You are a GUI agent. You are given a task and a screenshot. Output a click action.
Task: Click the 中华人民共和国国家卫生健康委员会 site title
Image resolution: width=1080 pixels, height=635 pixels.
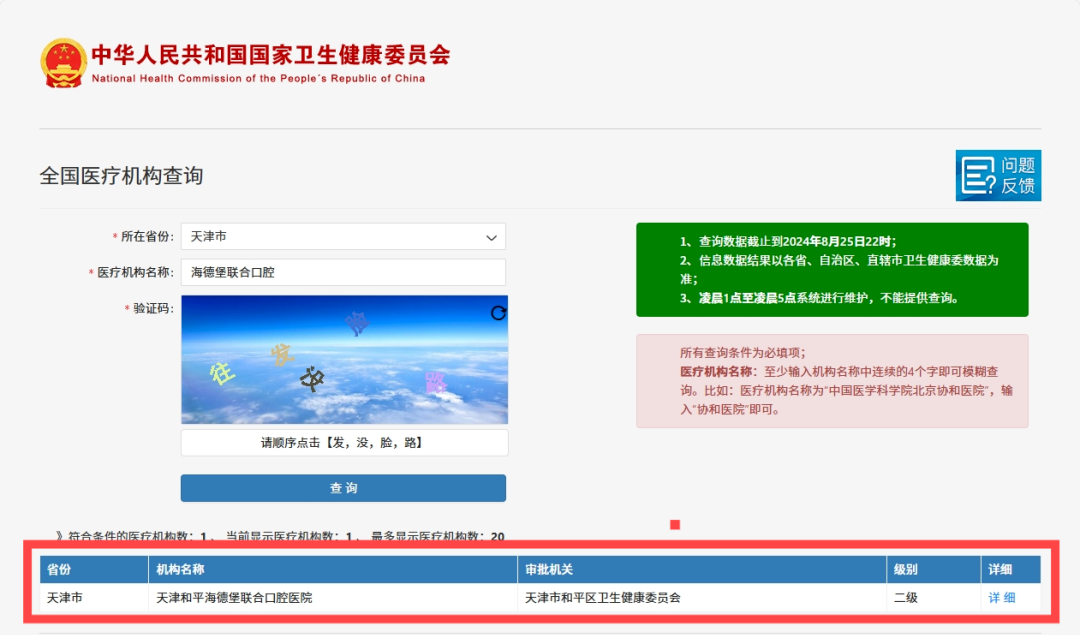[x=270, y=54]
